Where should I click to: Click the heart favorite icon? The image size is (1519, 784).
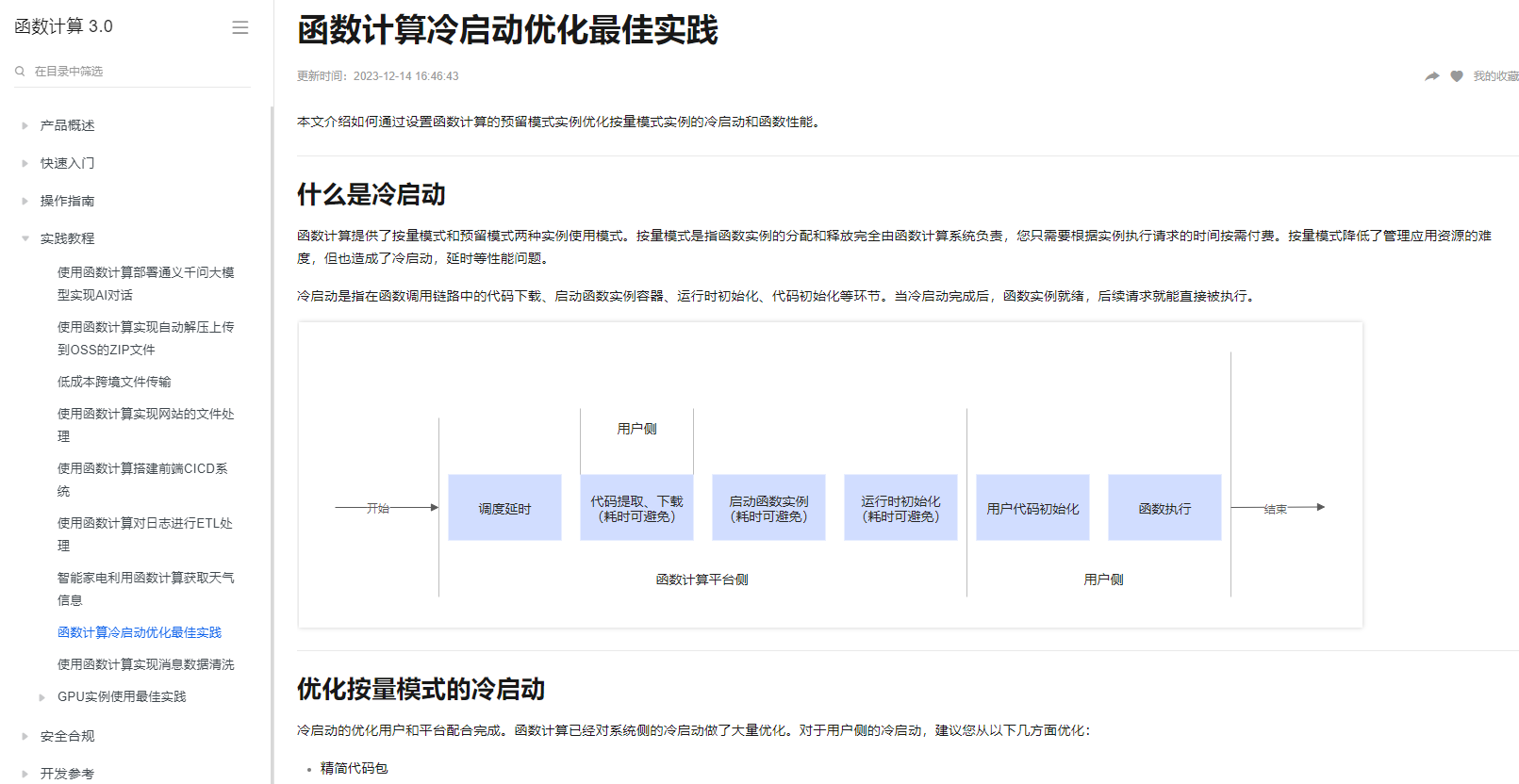tap(1457, 76)
